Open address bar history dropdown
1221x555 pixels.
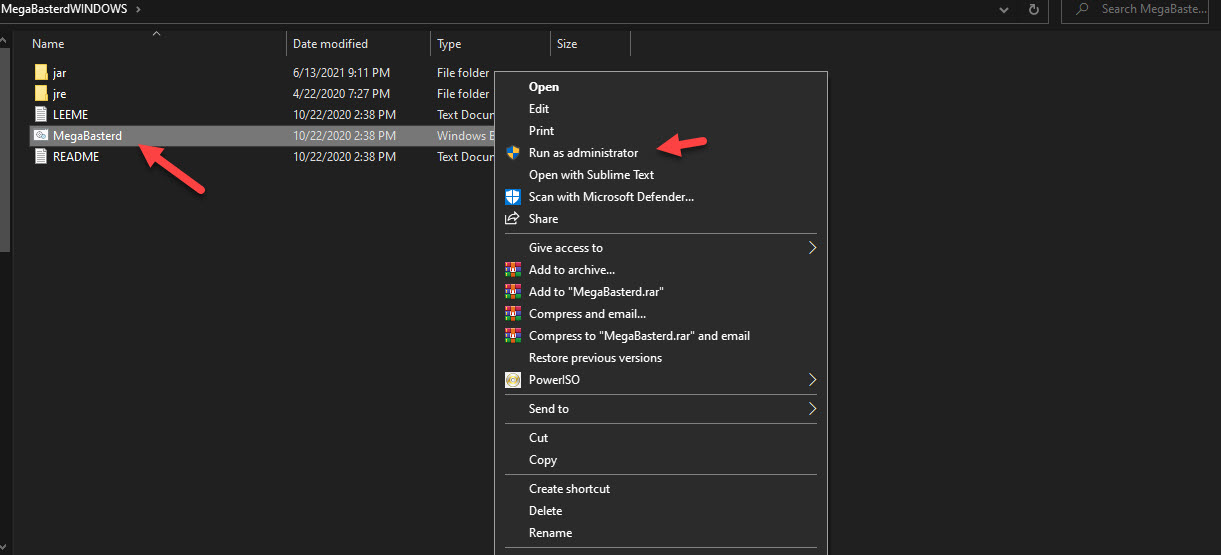(1004, 9)
